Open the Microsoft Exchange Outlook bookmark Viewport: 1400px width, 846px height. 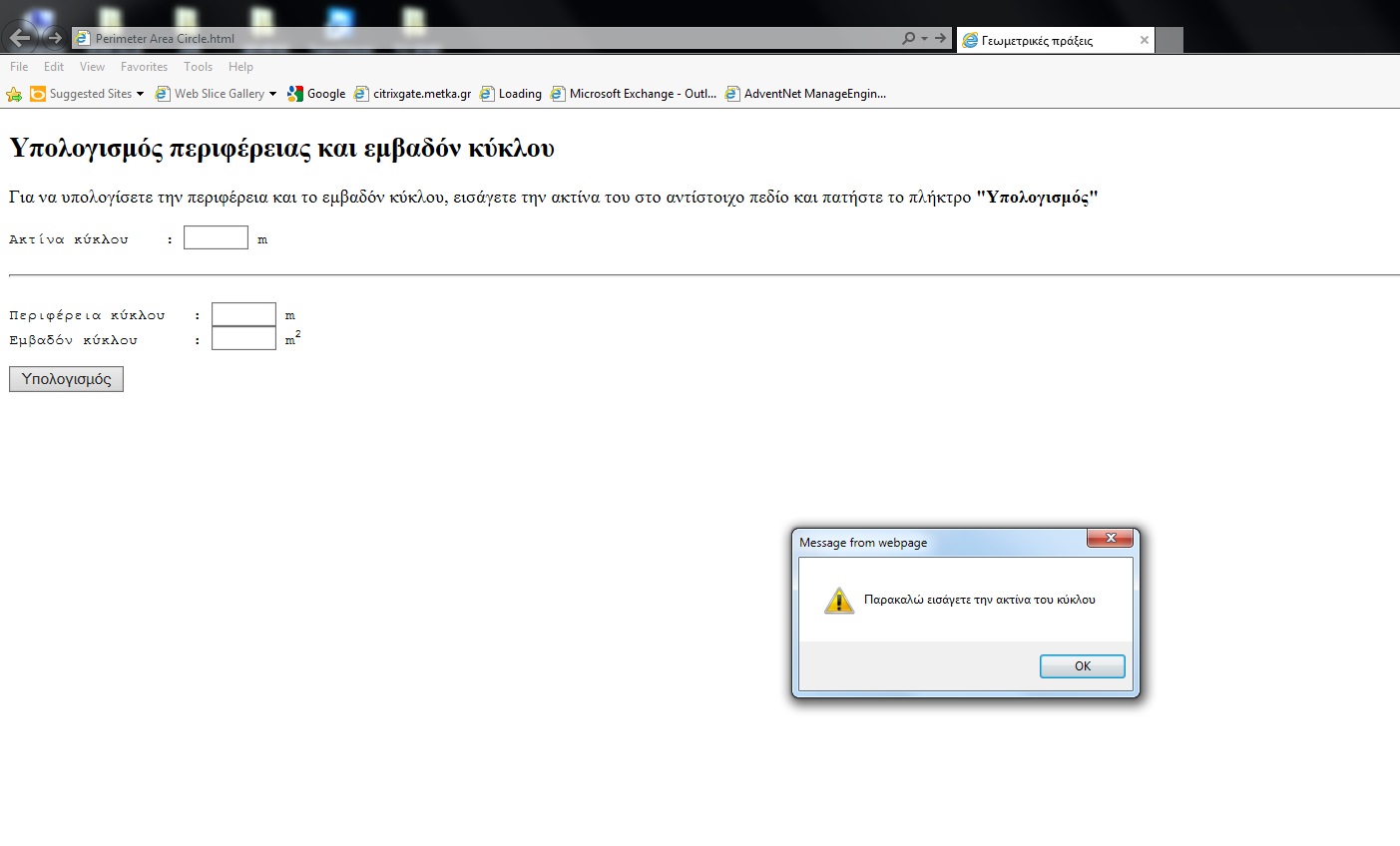click(x=634, y=94)
